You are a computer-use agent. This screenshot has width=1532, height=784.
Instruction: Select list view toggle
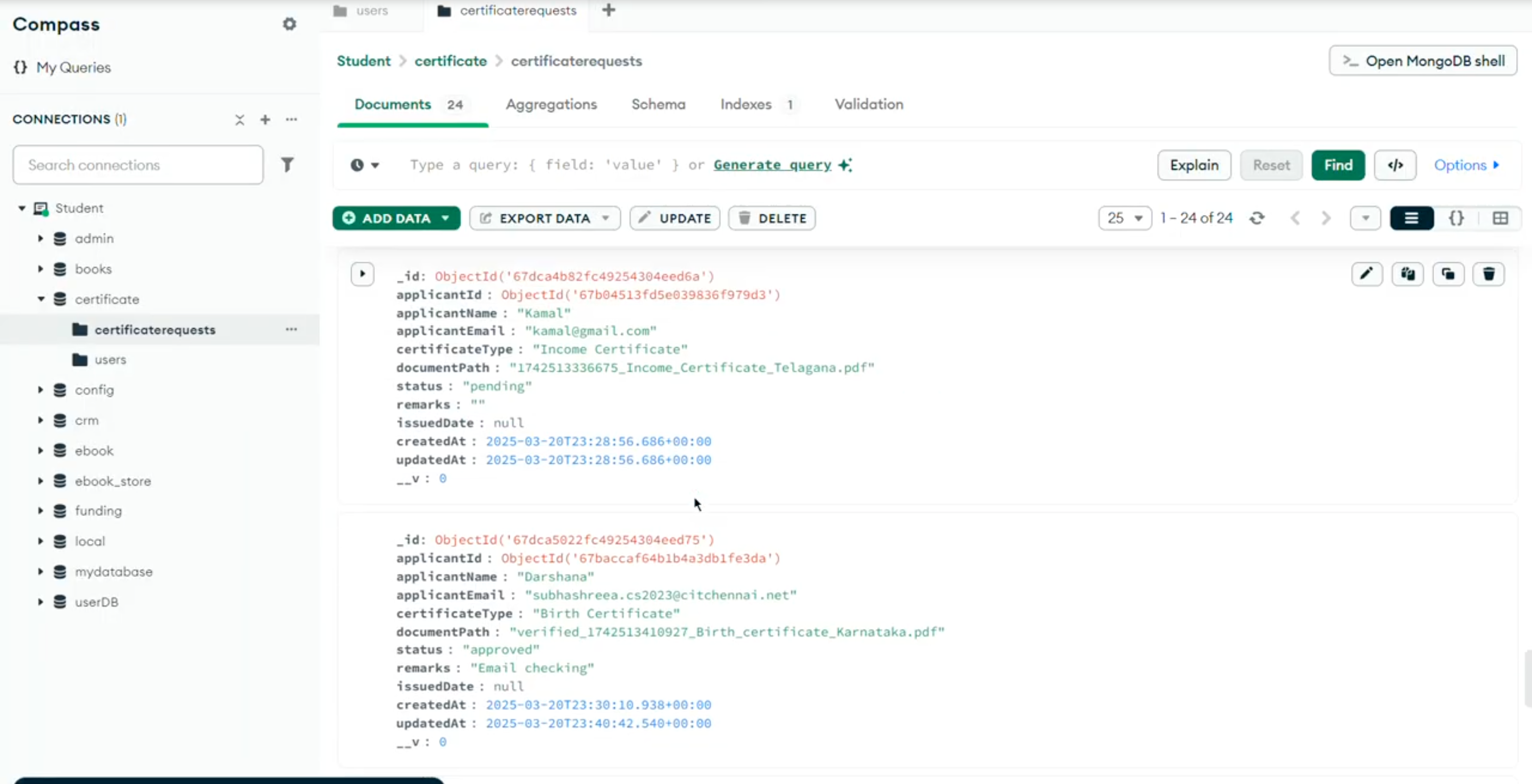point(1411,218)
